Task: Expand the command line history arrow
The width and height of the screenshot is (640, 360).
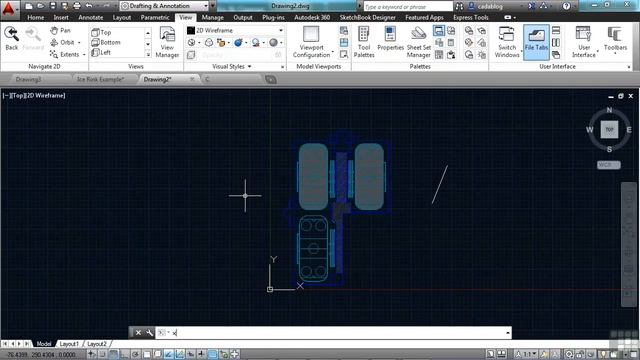Action: click(x=507, y=333)
